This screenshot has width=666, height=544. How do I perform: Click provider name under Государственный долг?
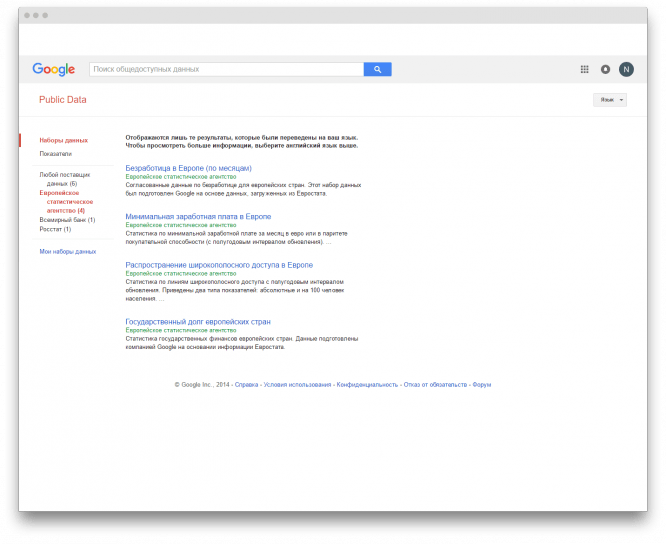tap(181, 330)
